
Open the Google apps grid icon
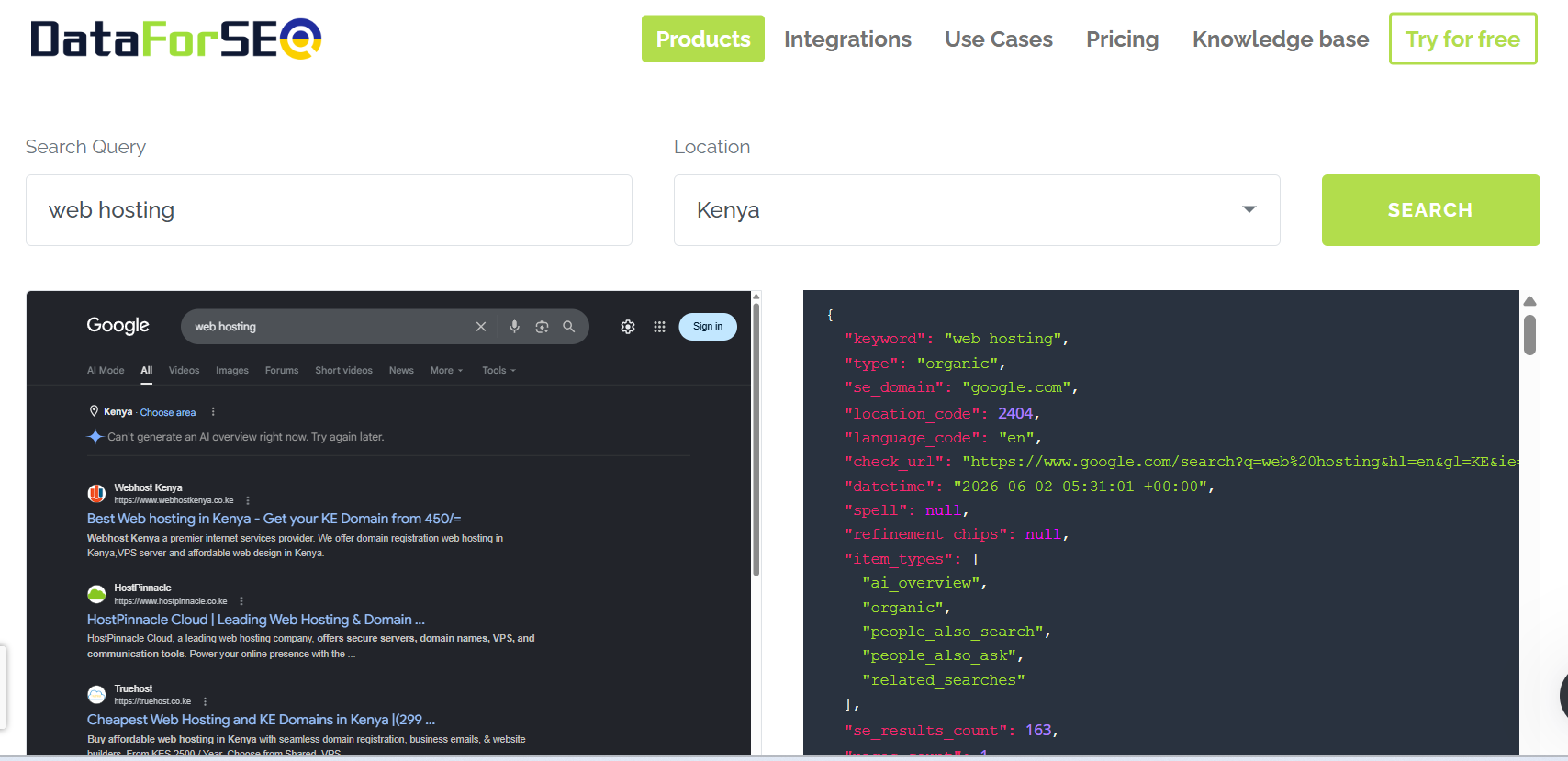pyautogui.click(x=659, y=327)
